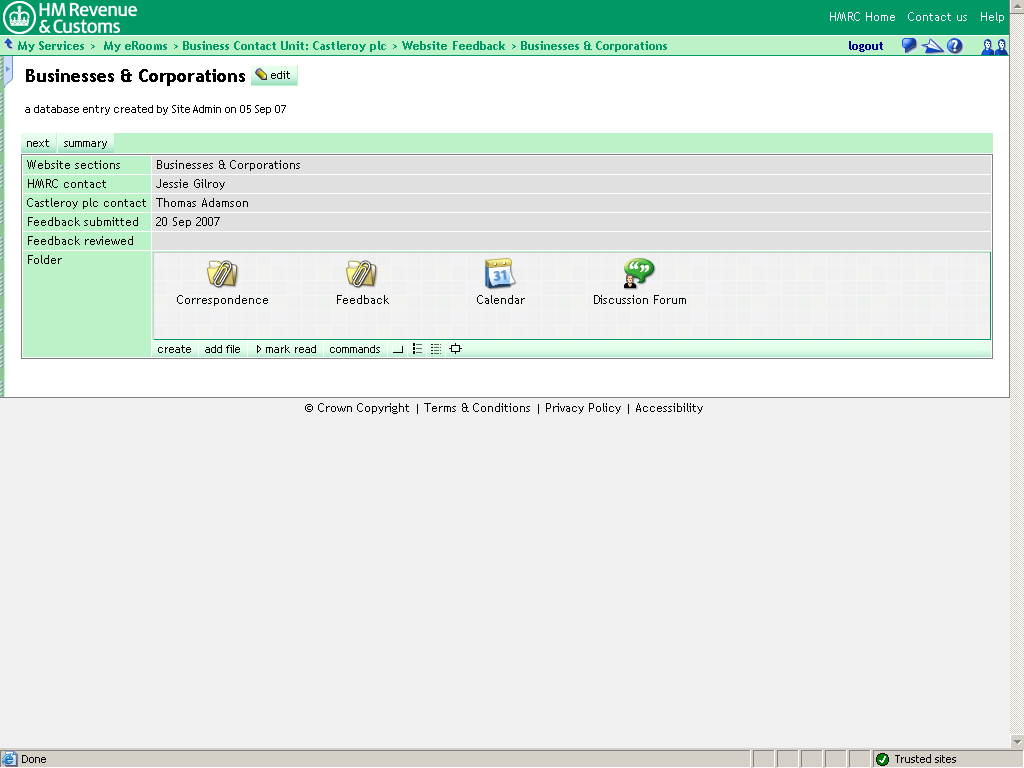The height and width of the screenshot is (768, 1024).
Task: Open the Help question mark icon
Action: (956, 45)
